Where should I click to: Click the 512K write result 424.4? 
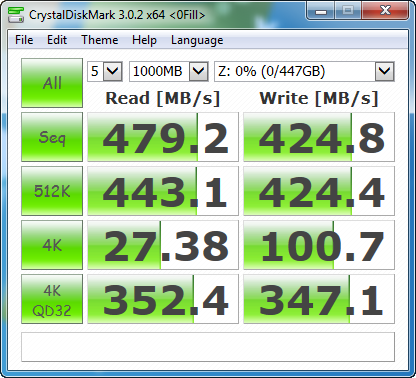319,191
